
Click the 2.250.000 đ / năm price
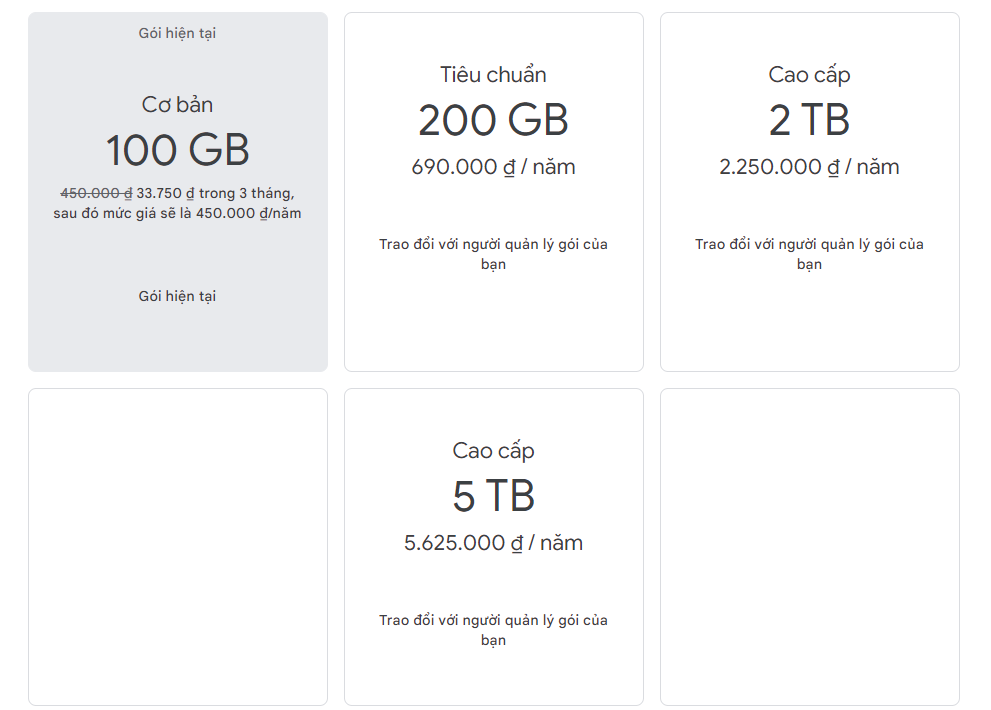[x=809, y=167]
